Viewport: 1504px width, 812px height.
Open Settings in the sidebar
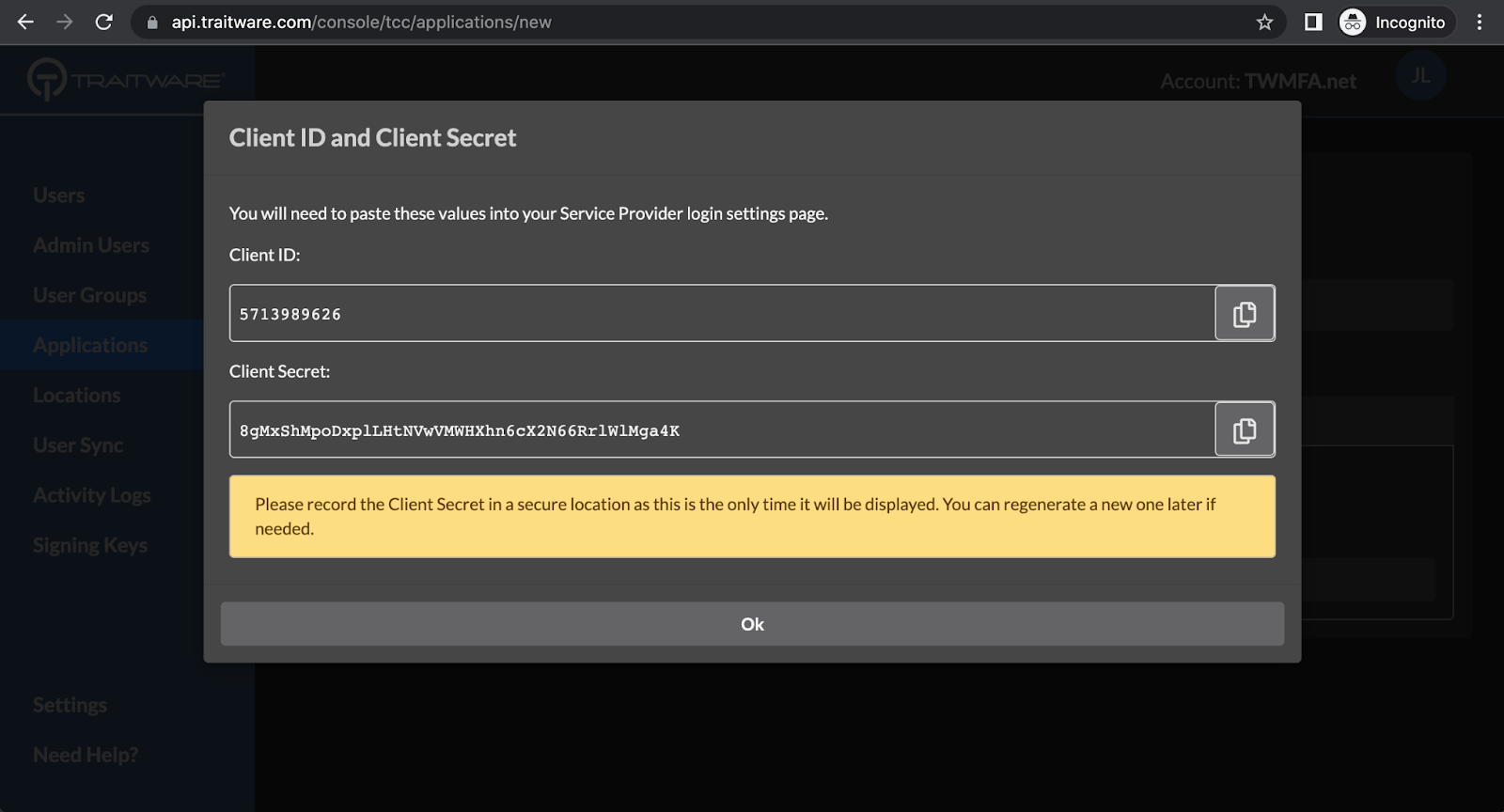tap(70, 705)
